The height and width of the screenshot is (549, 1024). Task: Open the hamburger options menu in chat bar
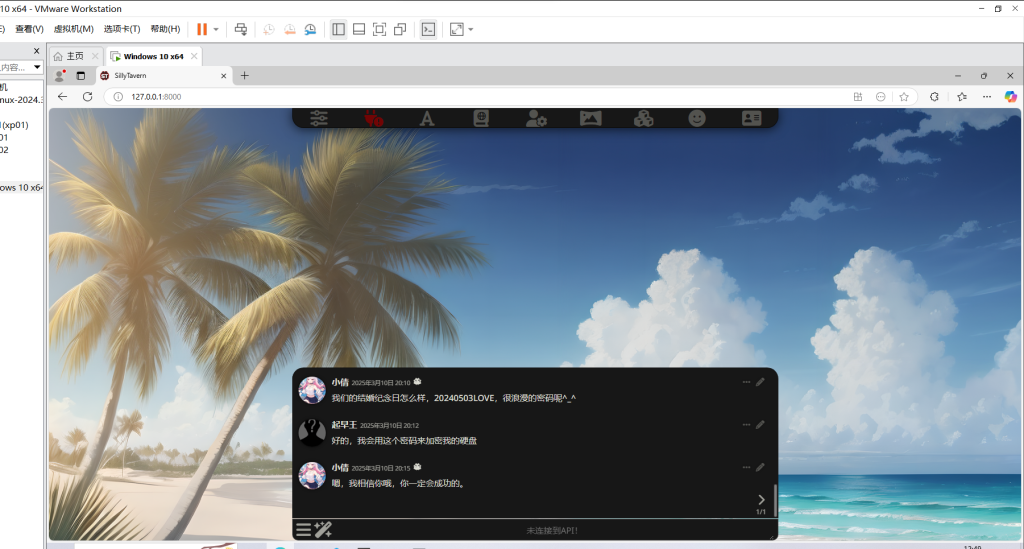303,530
